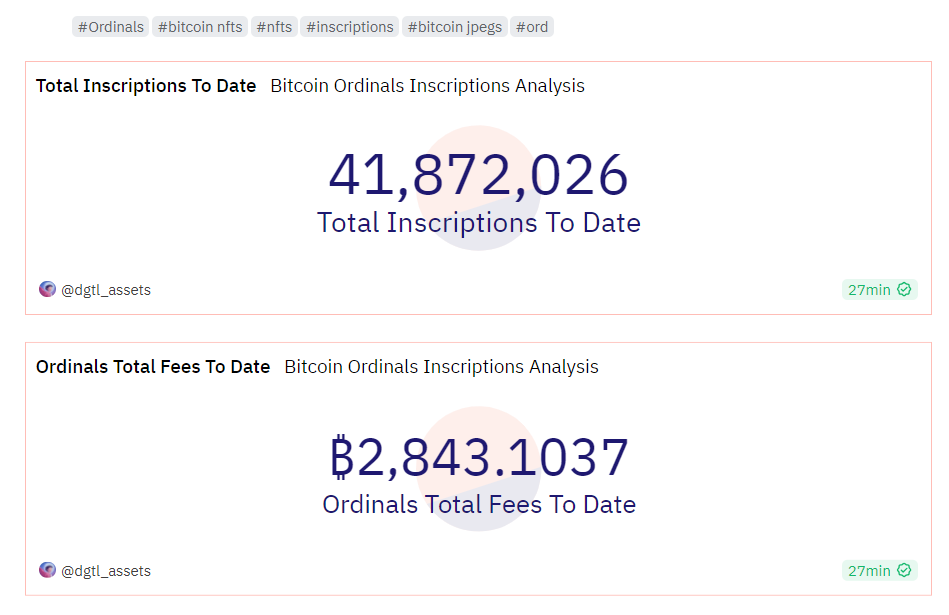949x615 pixels.
Task: Click the @dgtl_assets avatar on the top card
Action: click(46, 290)
